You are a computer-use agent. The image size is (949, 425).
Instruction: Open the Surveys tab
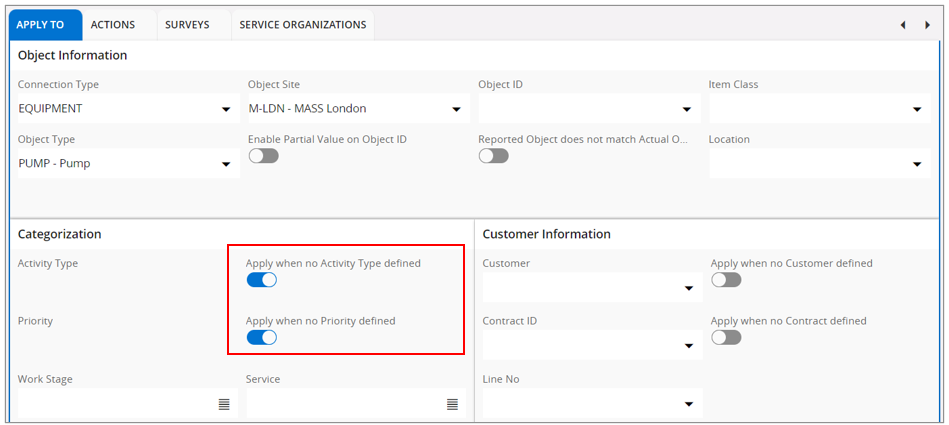(x=187, y=24)
